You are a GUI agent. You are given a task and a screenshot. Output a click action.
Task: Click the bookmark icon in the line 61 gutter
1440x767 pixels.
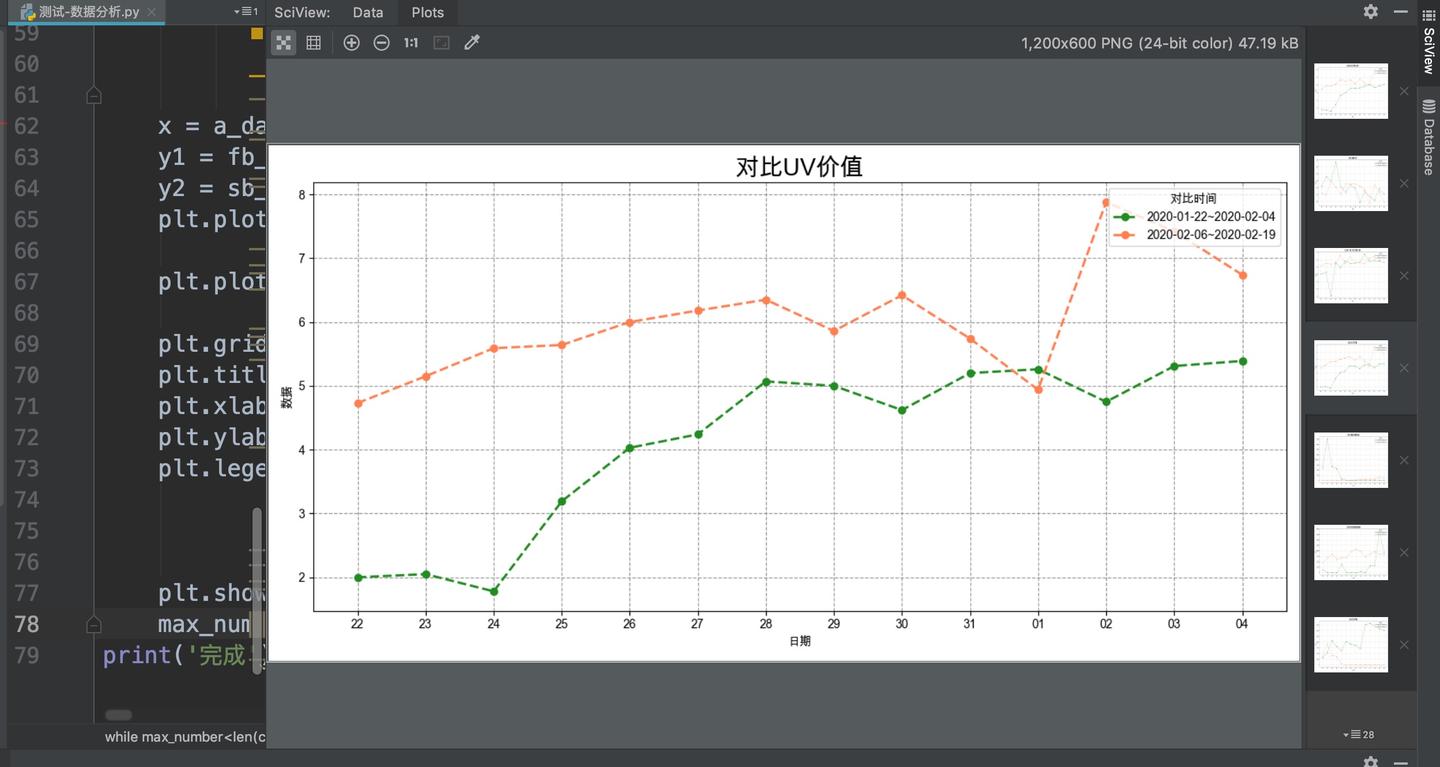[93, 93]
